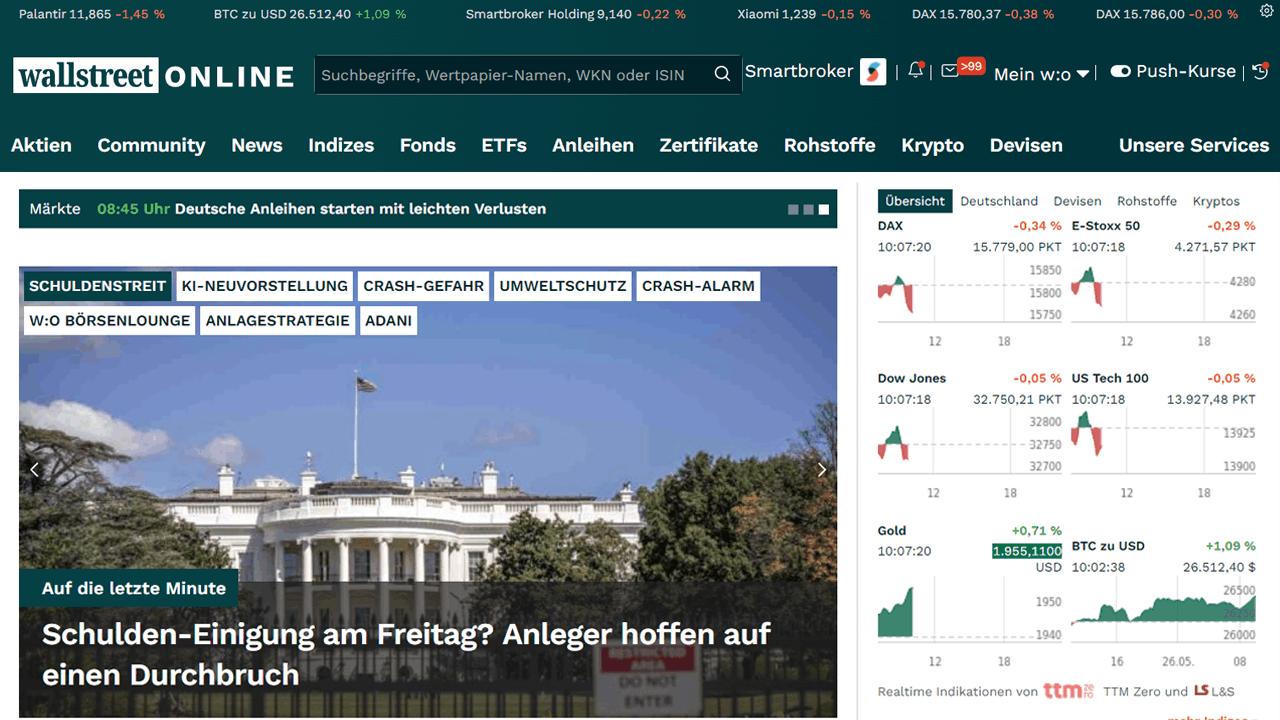The height and width of the screenshot is (720, 1280).
Task: Open the Aktien menu
Action: (x=41, y=145)
